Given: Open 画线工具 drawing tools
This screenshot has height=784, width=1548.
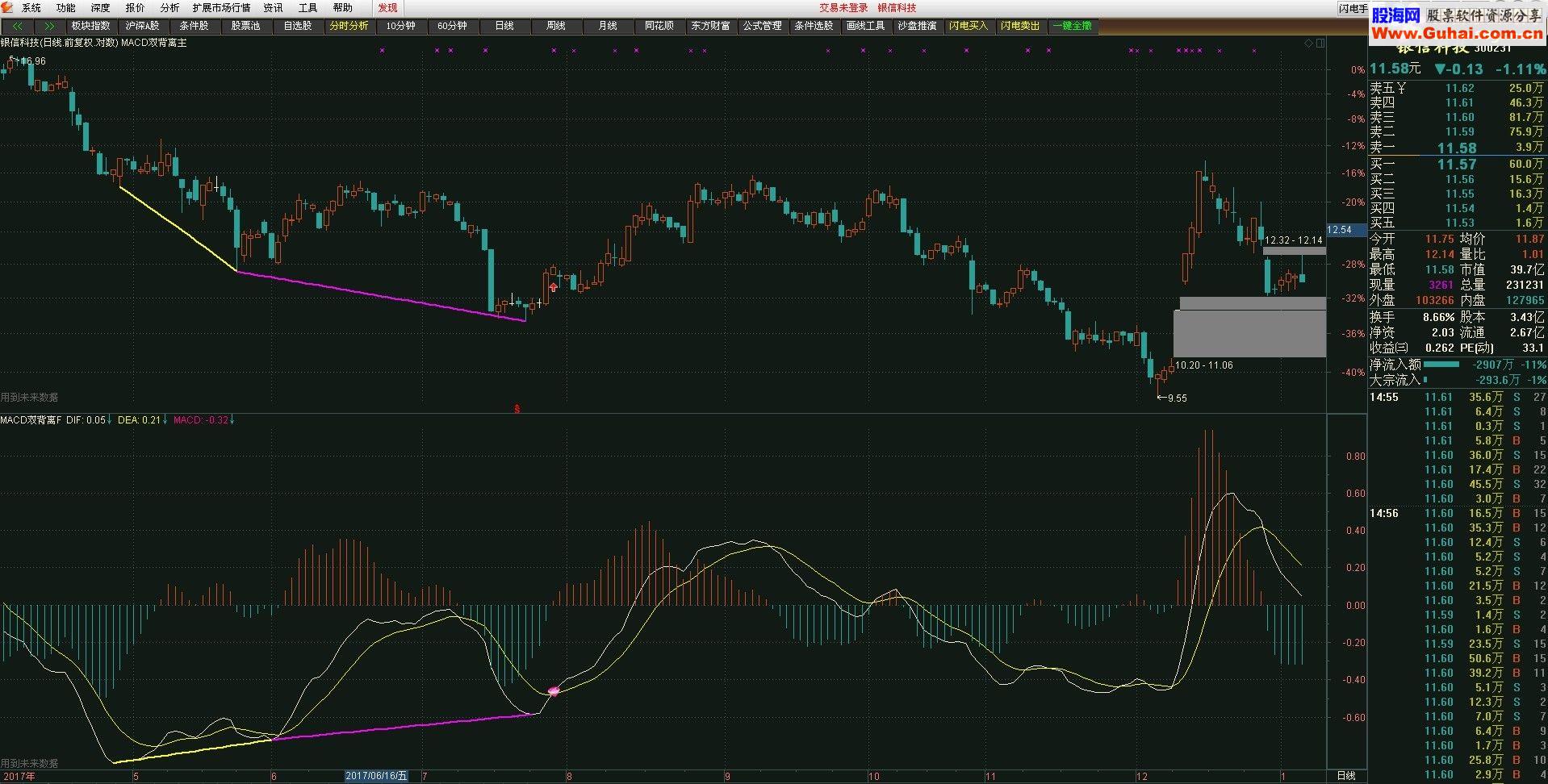Looking at the screenshot, I should 866,26.
